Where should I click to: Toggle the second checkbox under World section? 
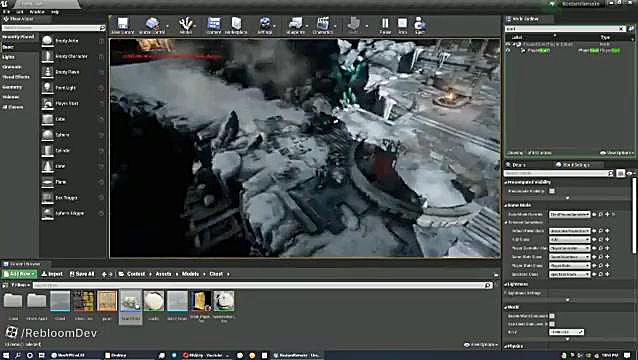tap(552, 324)
